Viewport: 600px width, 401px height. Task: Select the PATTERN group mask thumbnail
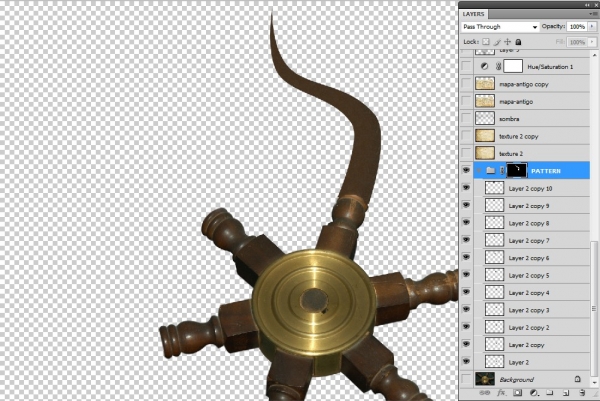[517, 171]
